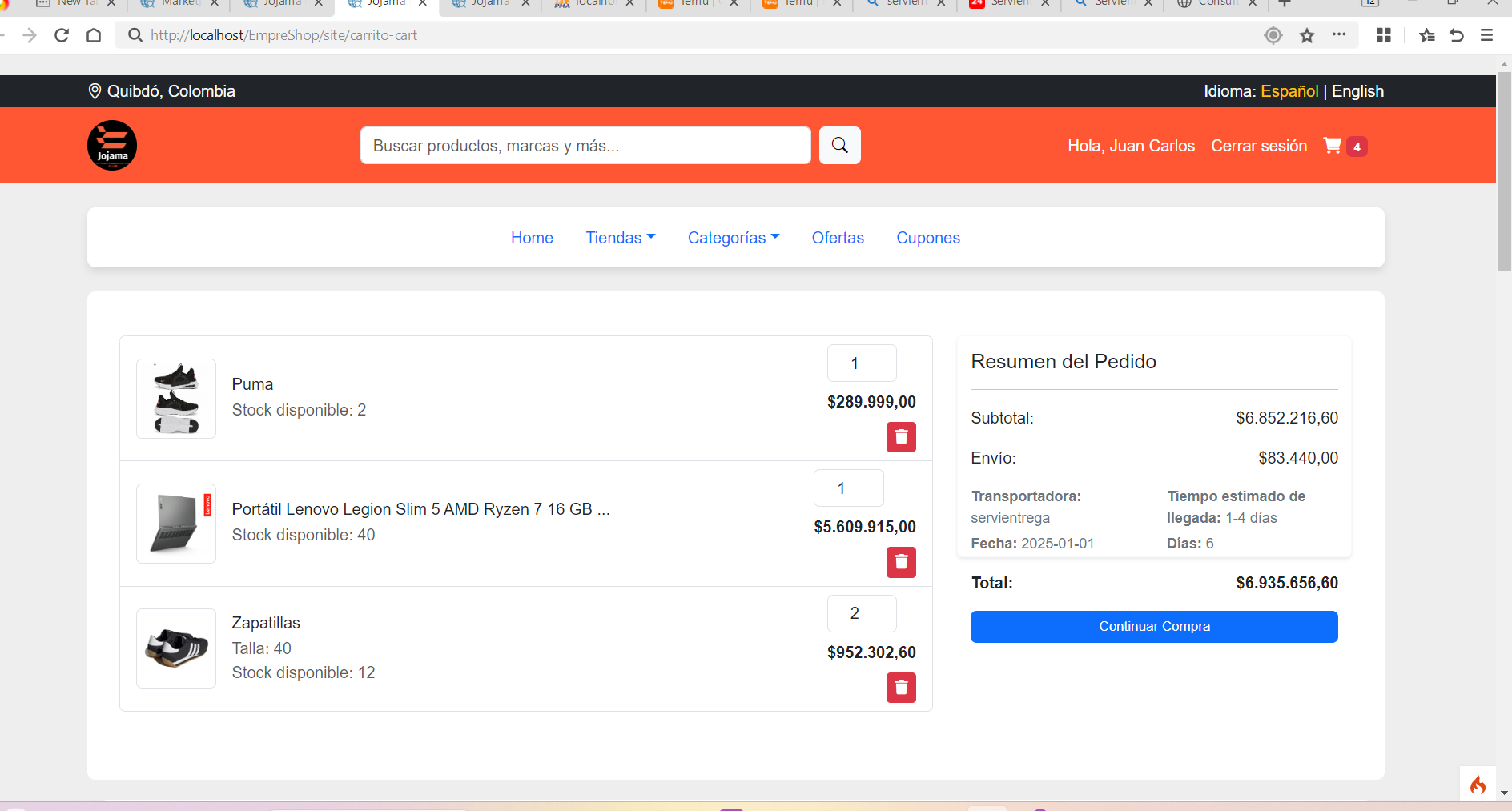This screenshot has width=1512, height=811.
Task: Click the Cerrar sesión link
Action: pos(1258,146)
